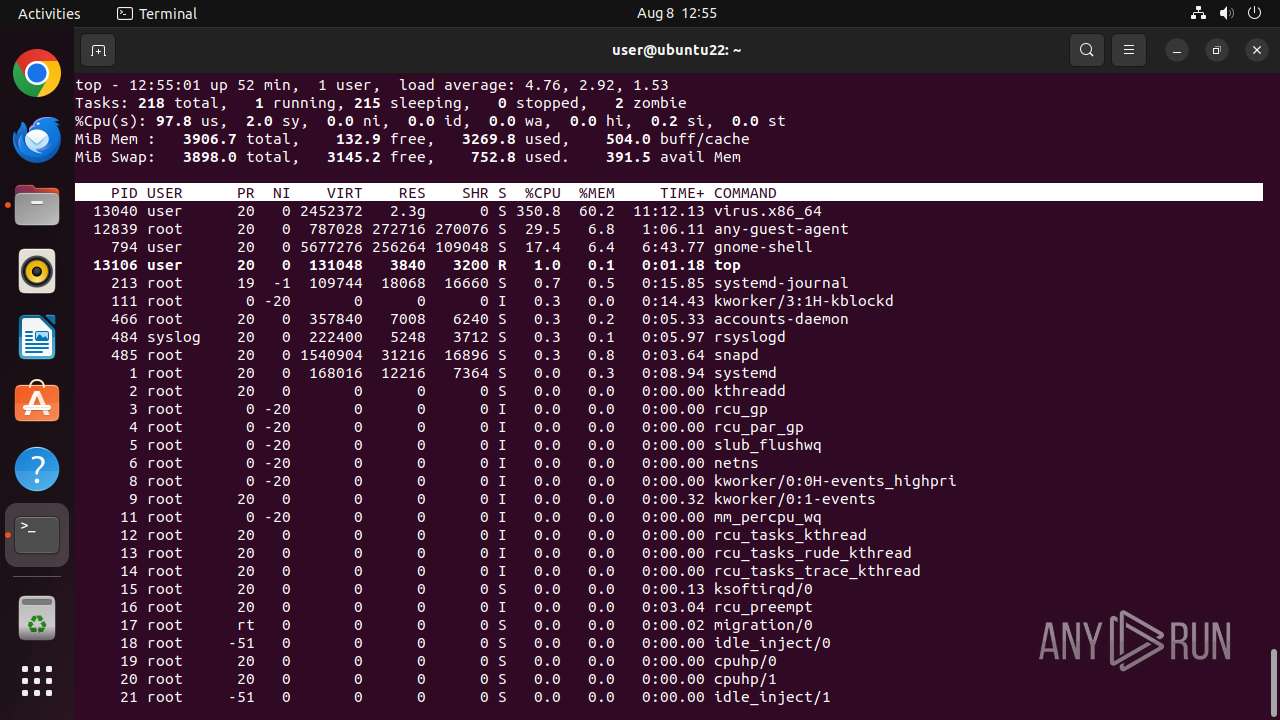The image size is (1280, 720).
Task: Click the gnome-shell command entry
Action: tap(763, 247)
